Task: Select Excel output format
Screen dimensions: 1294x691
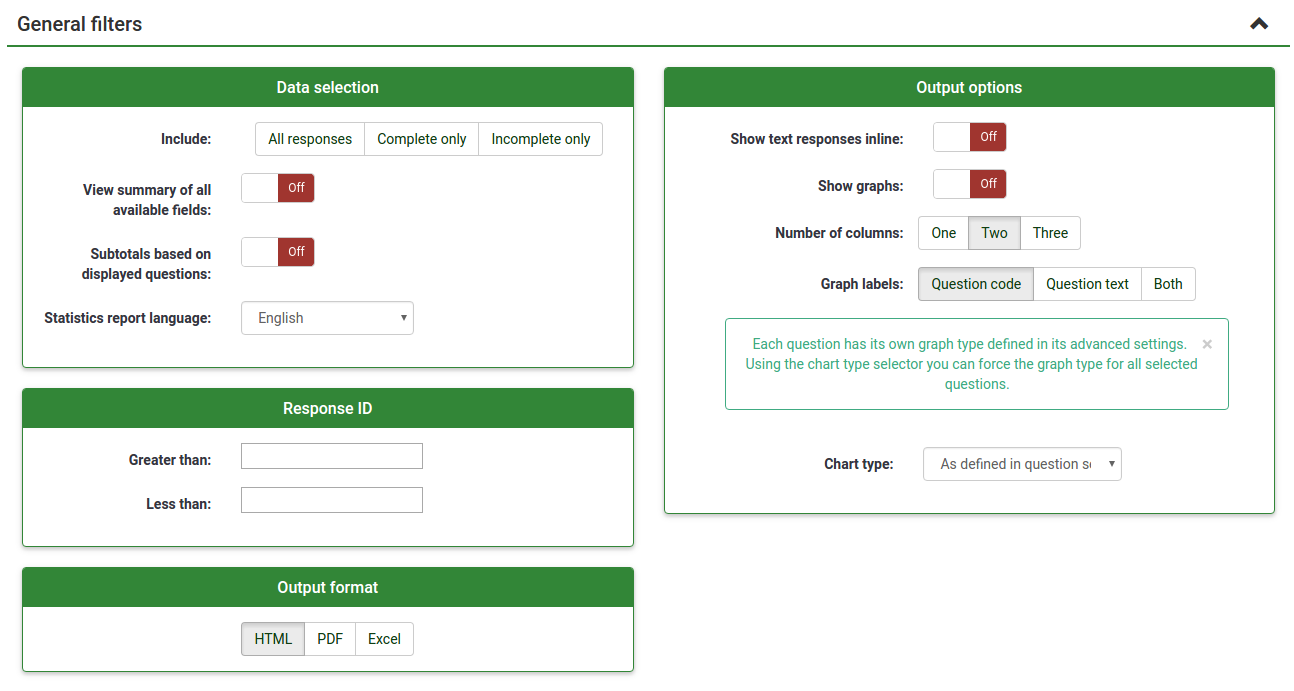Action: (x=384, y=639)
